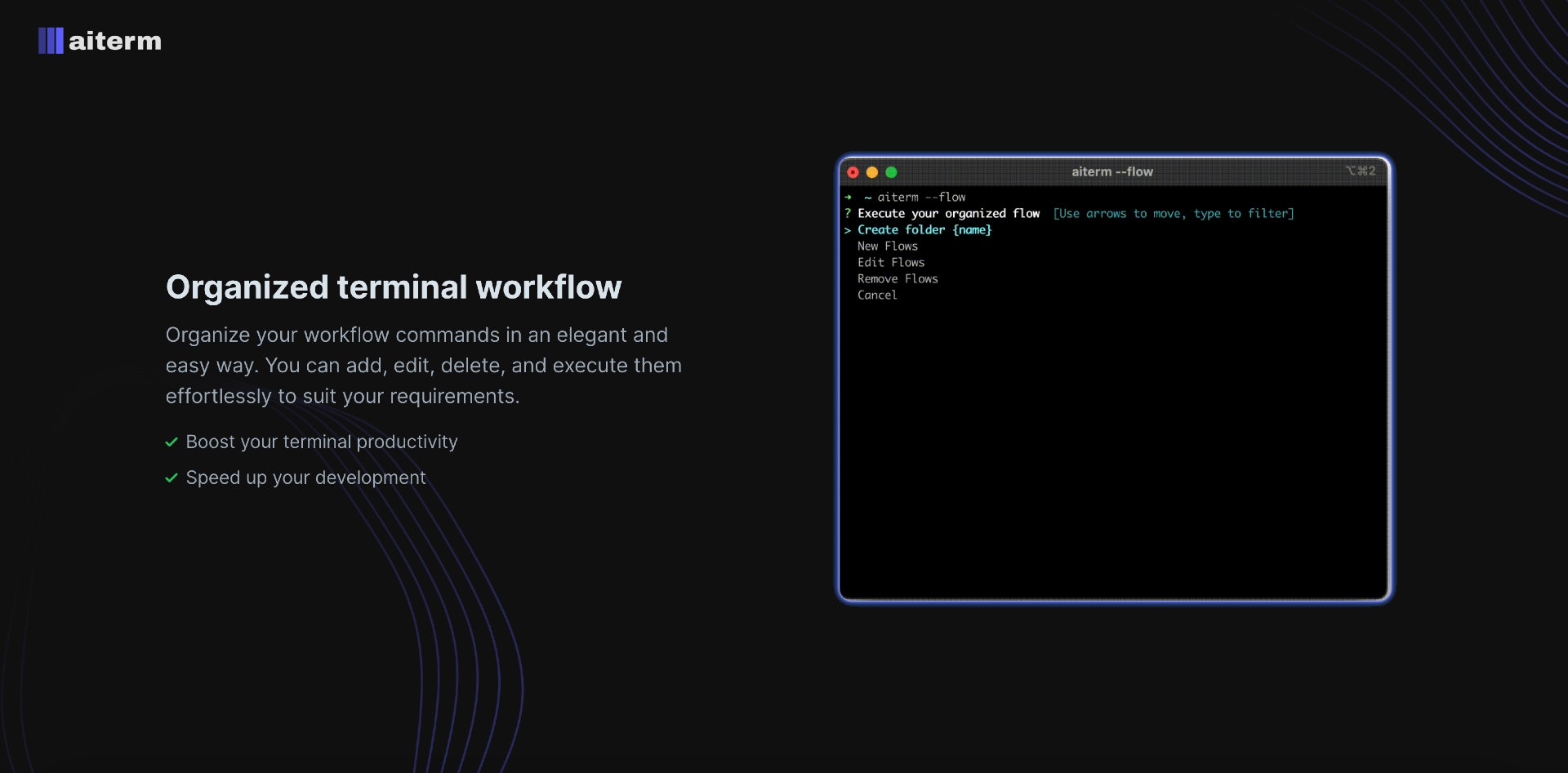Select Cancel to dismiss the flow menu
This screenshot has height=773, width=1568.
(x=876, y=295)
